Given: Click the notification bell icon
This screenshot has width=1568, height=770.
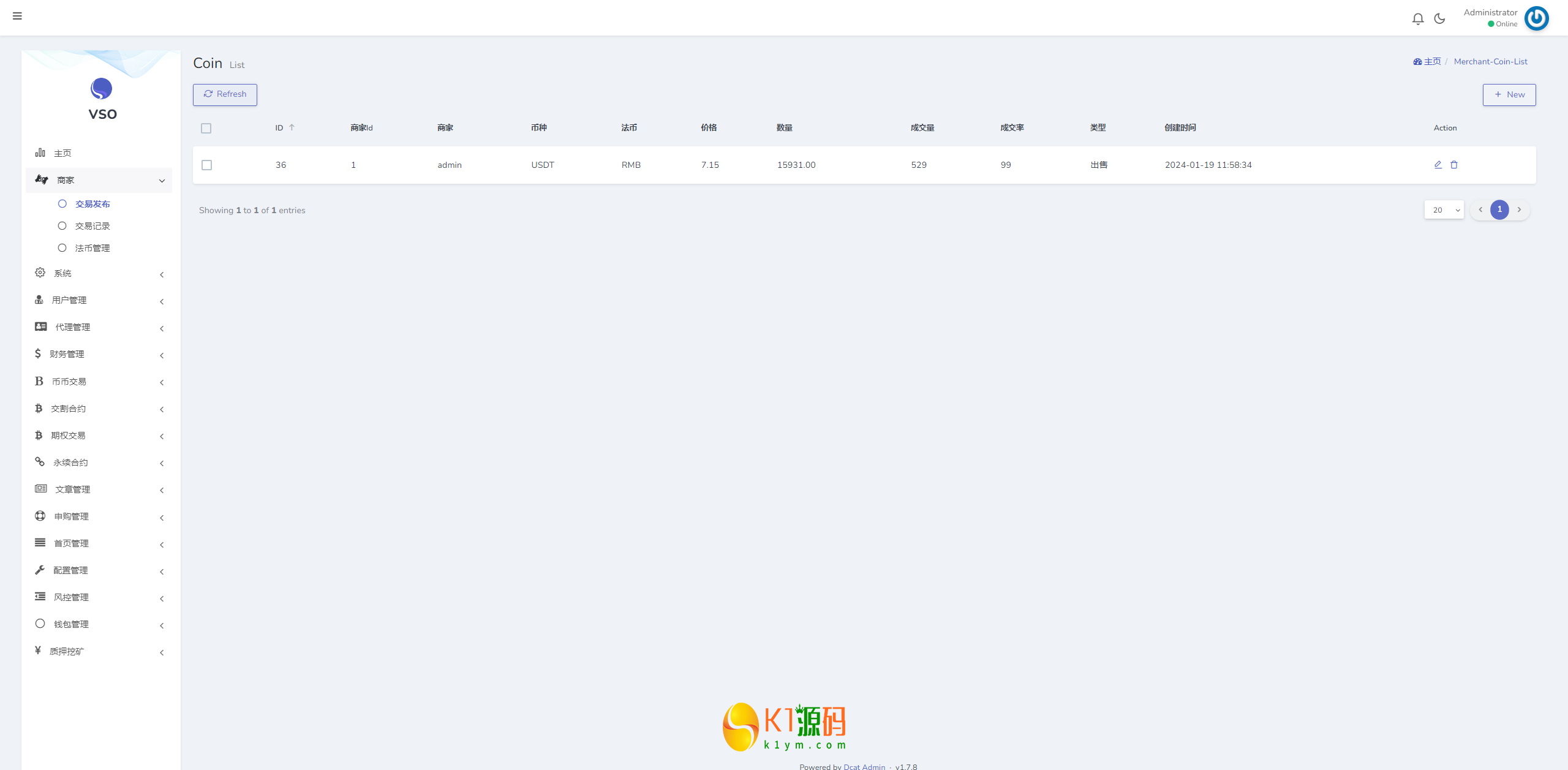Looking at the screenshot, I should point(1419,17).
